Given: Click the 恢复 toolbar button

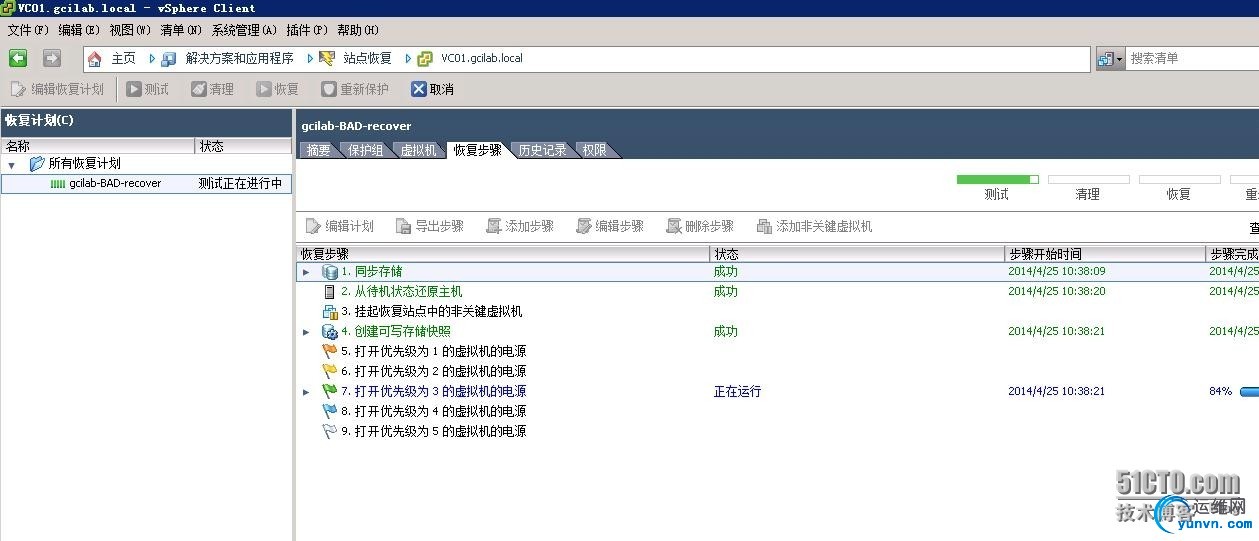Looking at the screenshot, I should tap(278, 89).
